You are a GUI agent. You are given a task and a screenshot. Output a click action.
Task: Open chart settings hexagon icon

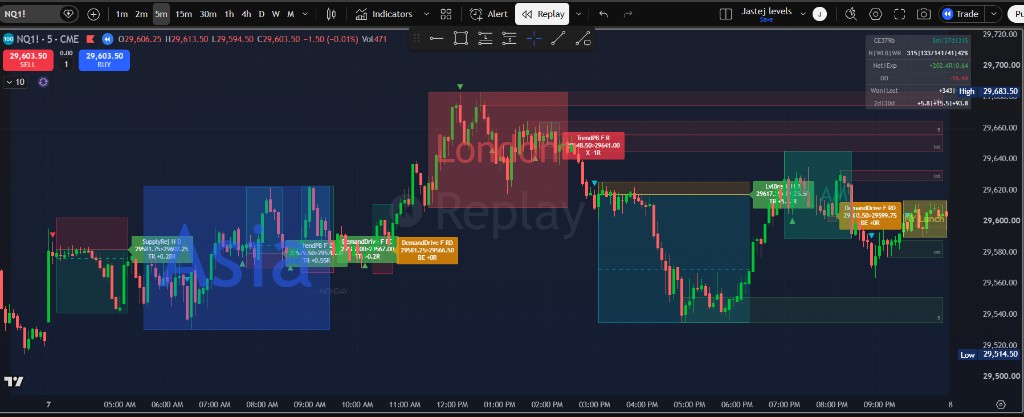point(876,14)
